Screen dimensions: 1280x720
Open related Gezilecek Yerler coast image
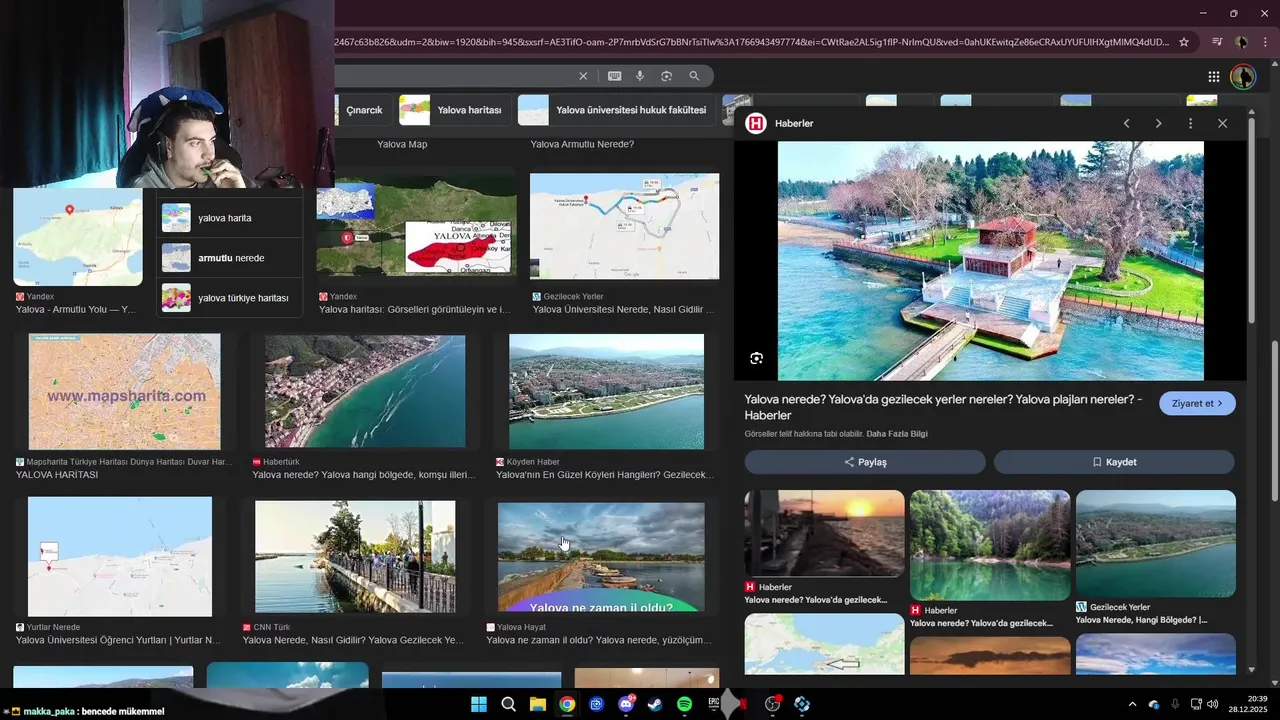[x=1156, y=543]
